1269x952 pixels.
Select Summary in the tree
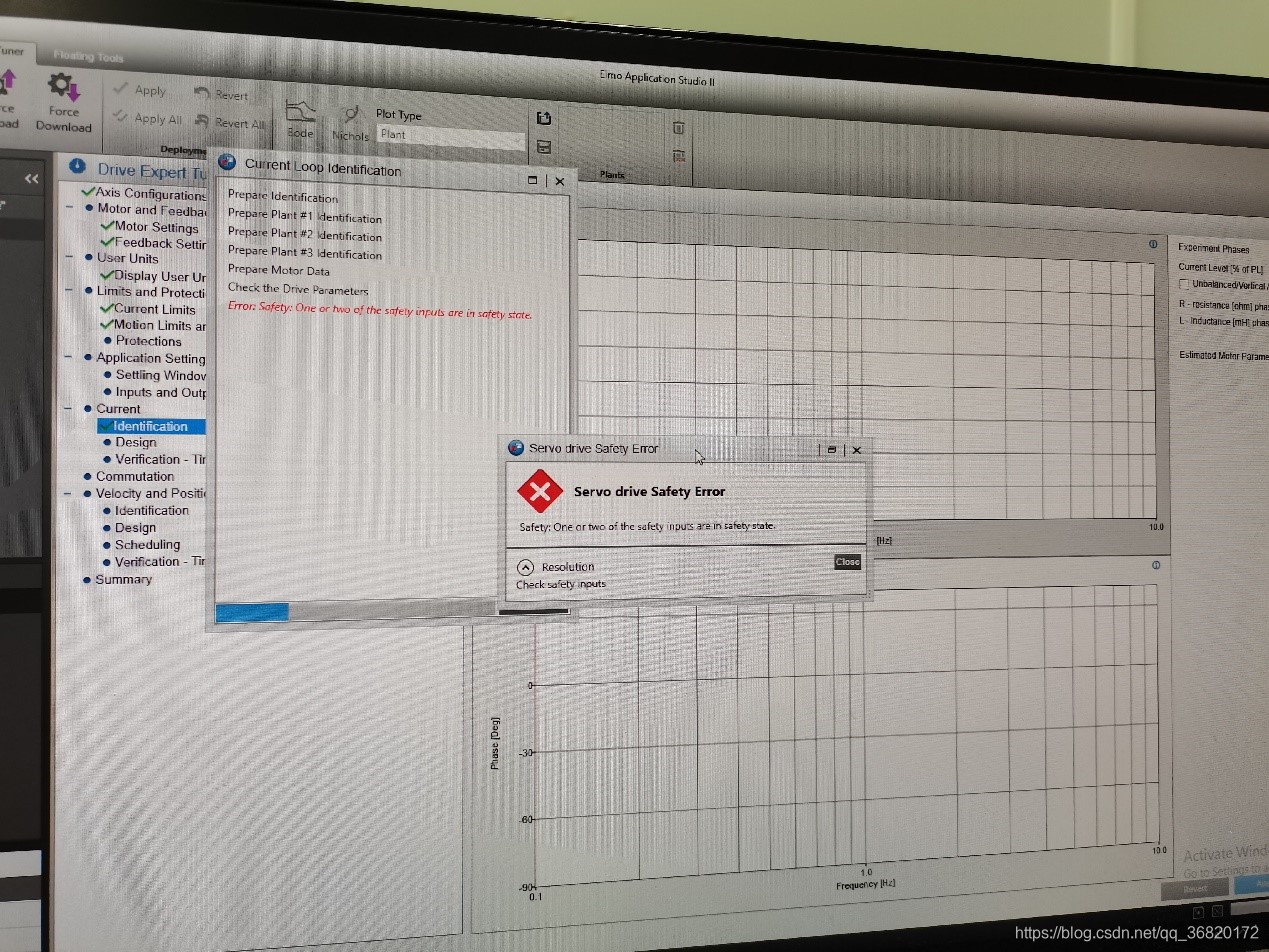[x=123, y=579]
